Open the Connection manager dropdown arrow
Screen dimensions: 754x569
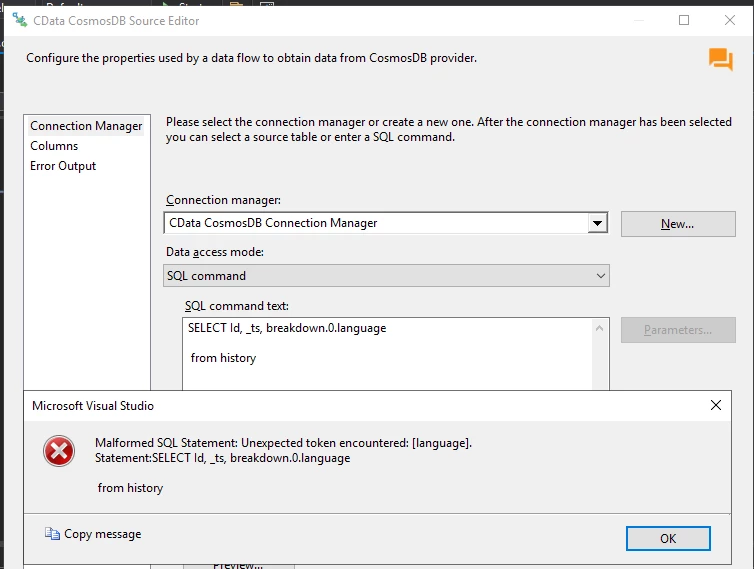[x=597, y=223]
